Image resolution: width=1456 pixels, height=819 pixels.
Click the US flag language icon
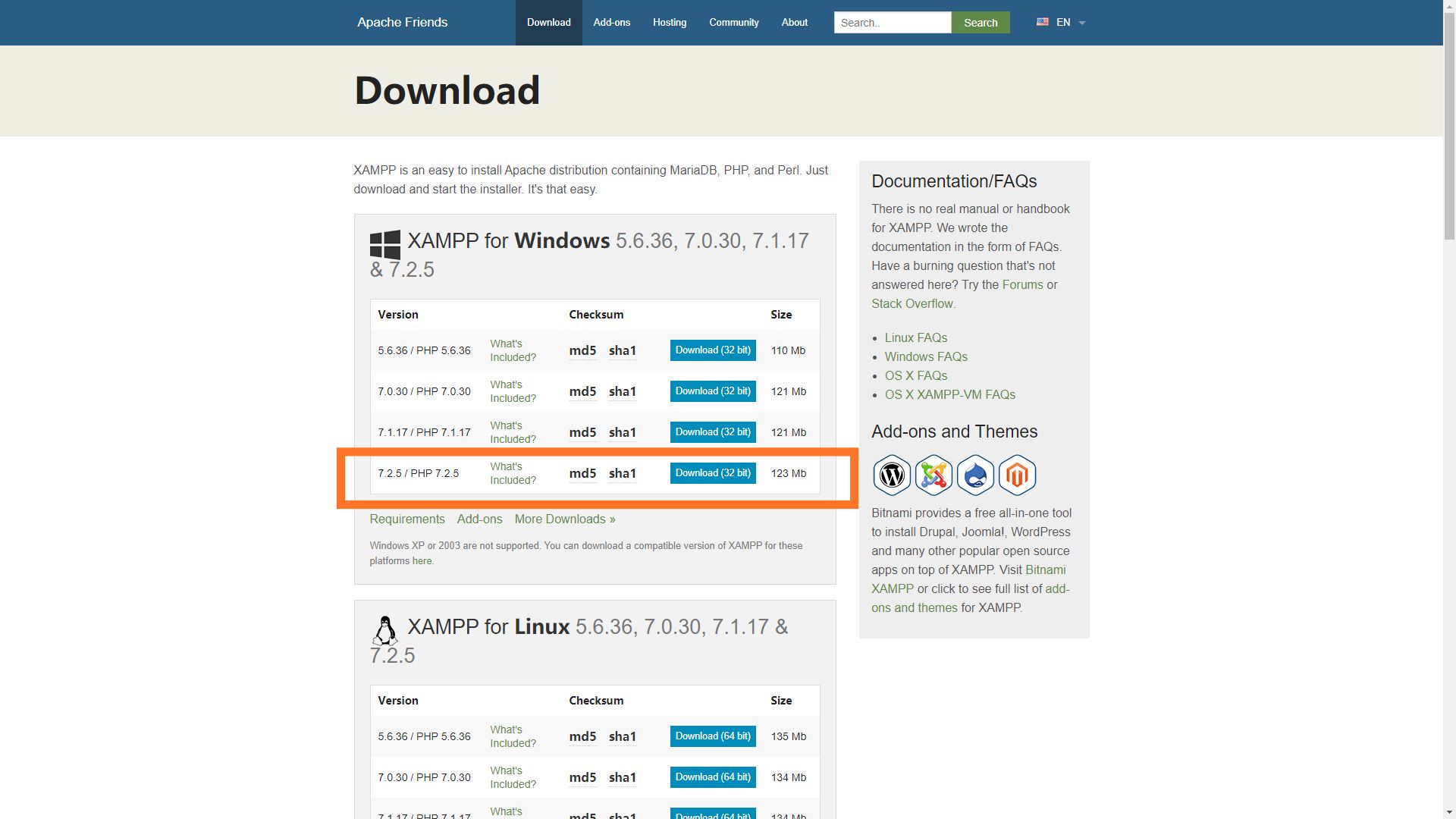click(1043, 22)
